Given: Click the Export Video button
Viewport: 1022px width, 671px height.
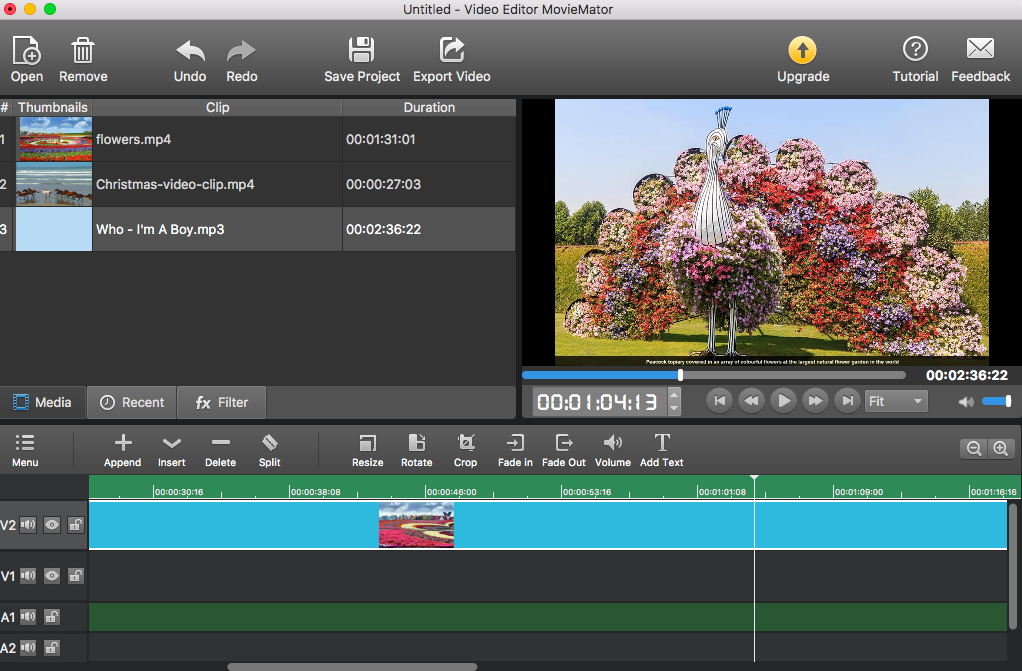Looking at the screenshot, I should coord(450,58).
